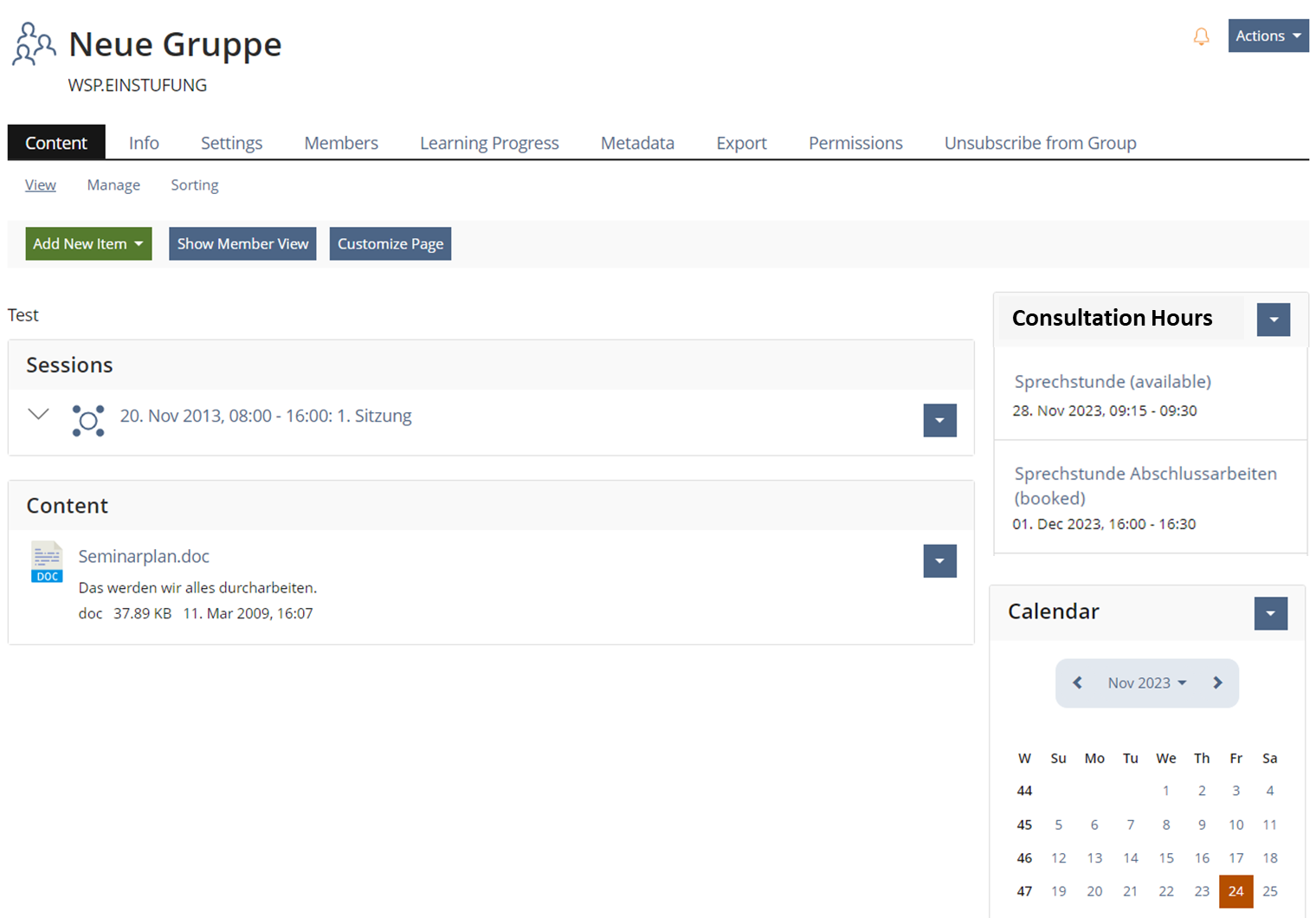Click the Show Member View button
The image size is (1316, 918).
click(242, 244)
